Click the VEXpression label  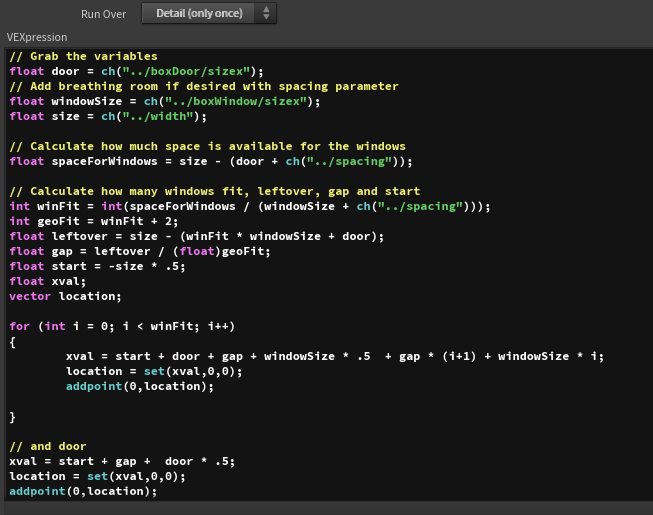37,37
